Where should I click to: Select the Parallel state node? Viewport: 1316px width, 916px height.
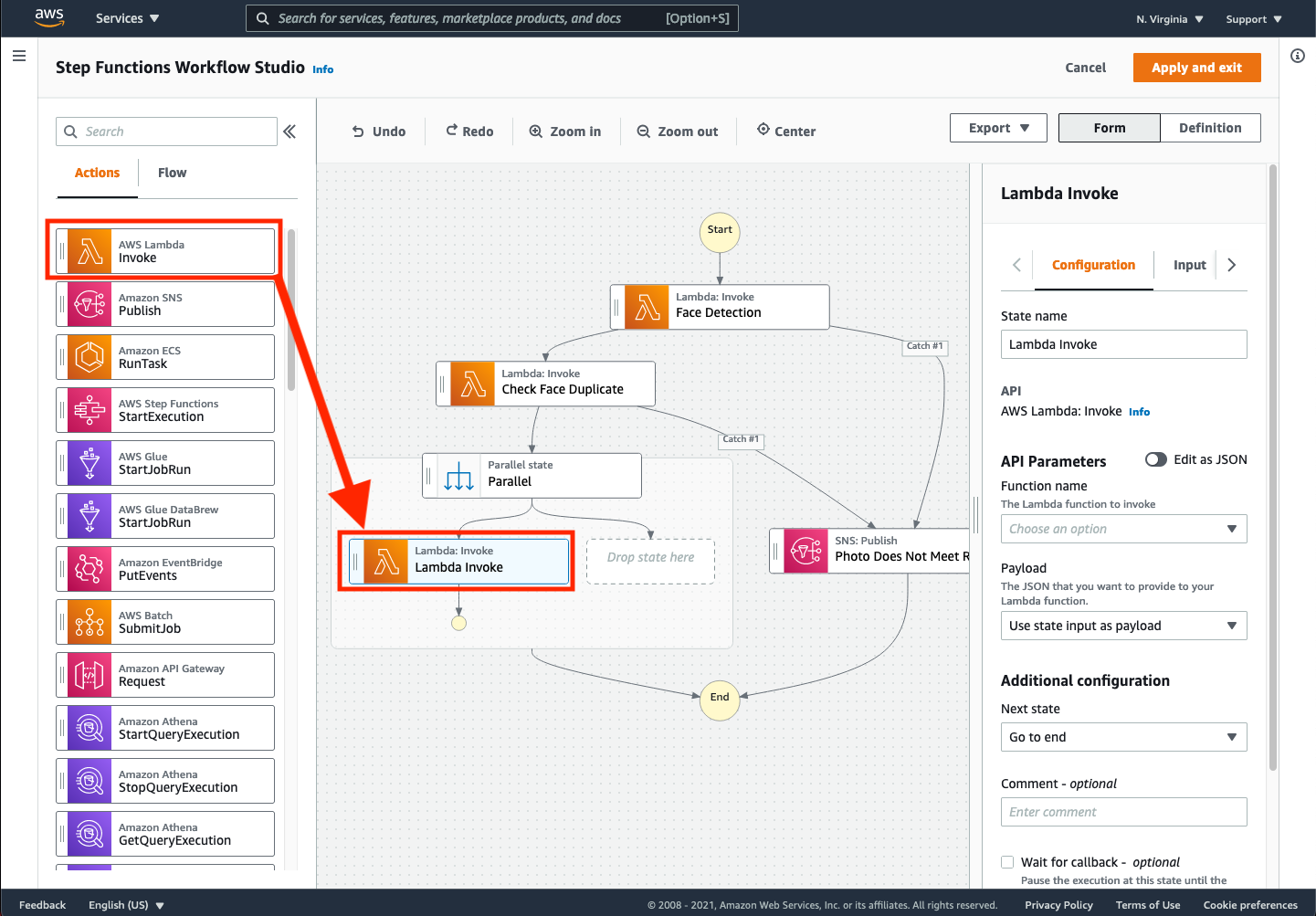tap(532, 476)
